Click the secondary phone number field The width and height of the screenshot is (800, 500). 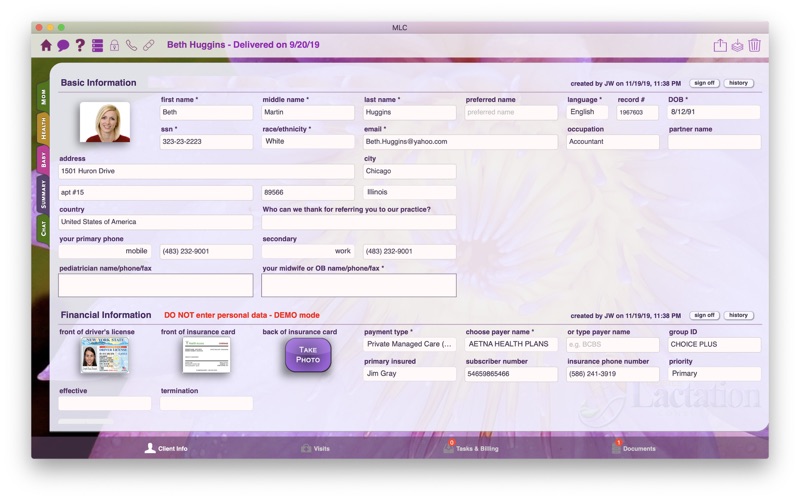click(410, 252)
